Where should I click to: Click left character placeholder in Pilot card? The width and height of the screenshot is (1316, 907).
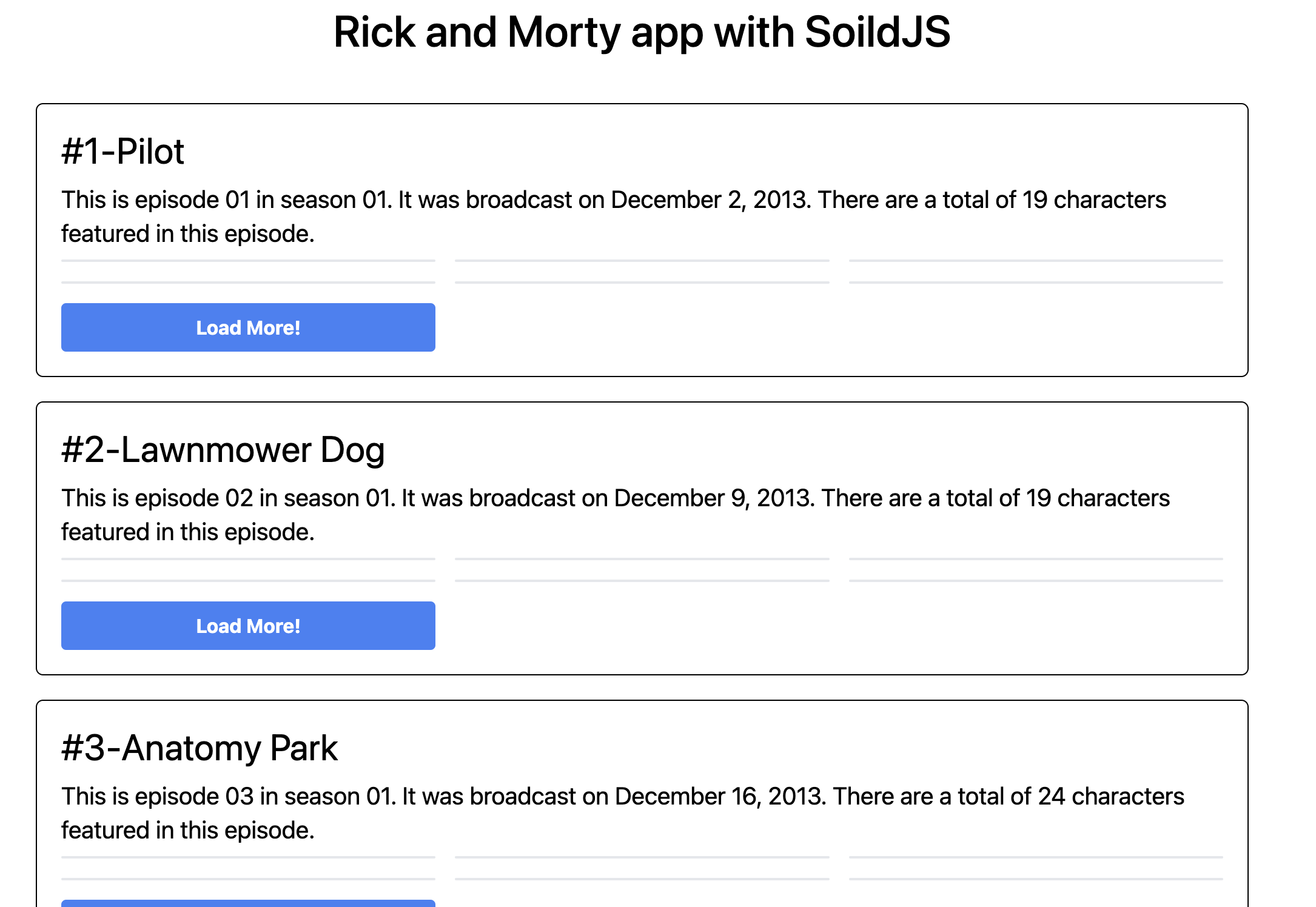click(248, 272)
